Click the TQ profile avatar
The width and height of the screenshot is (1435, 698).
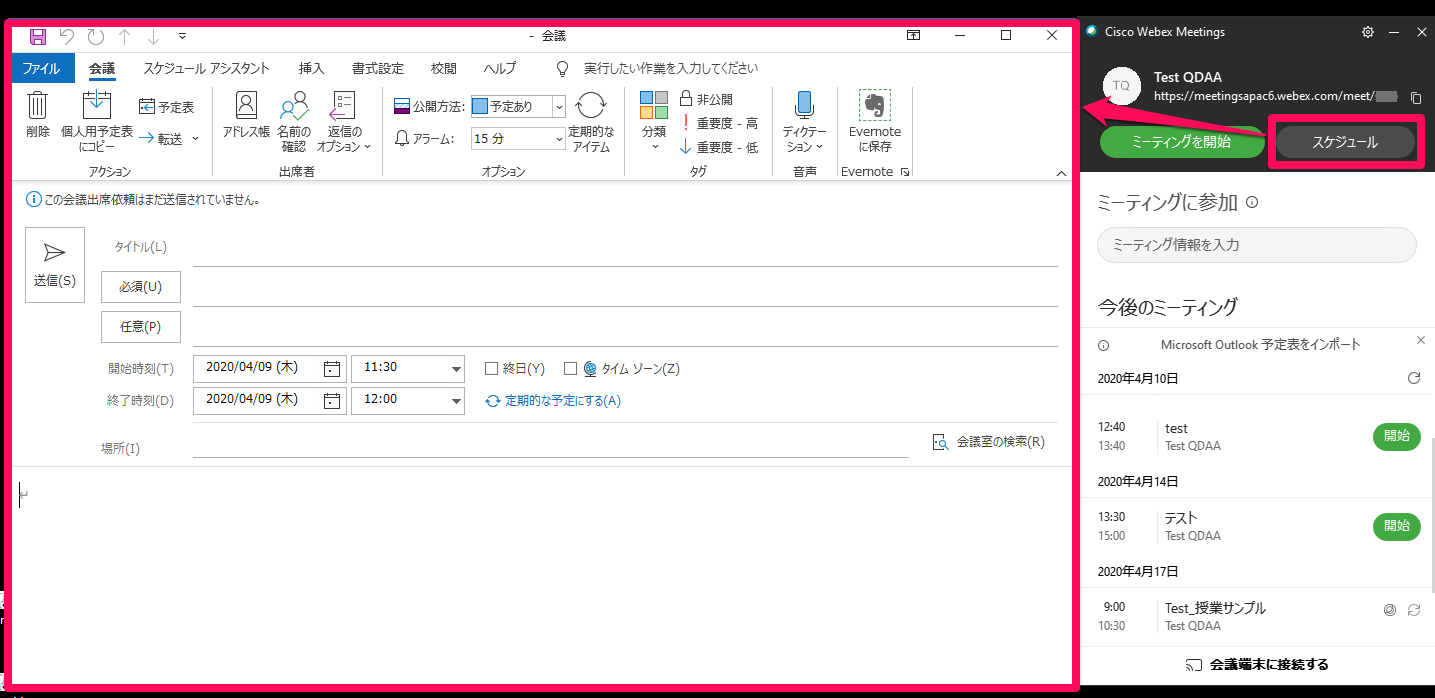1121,86
